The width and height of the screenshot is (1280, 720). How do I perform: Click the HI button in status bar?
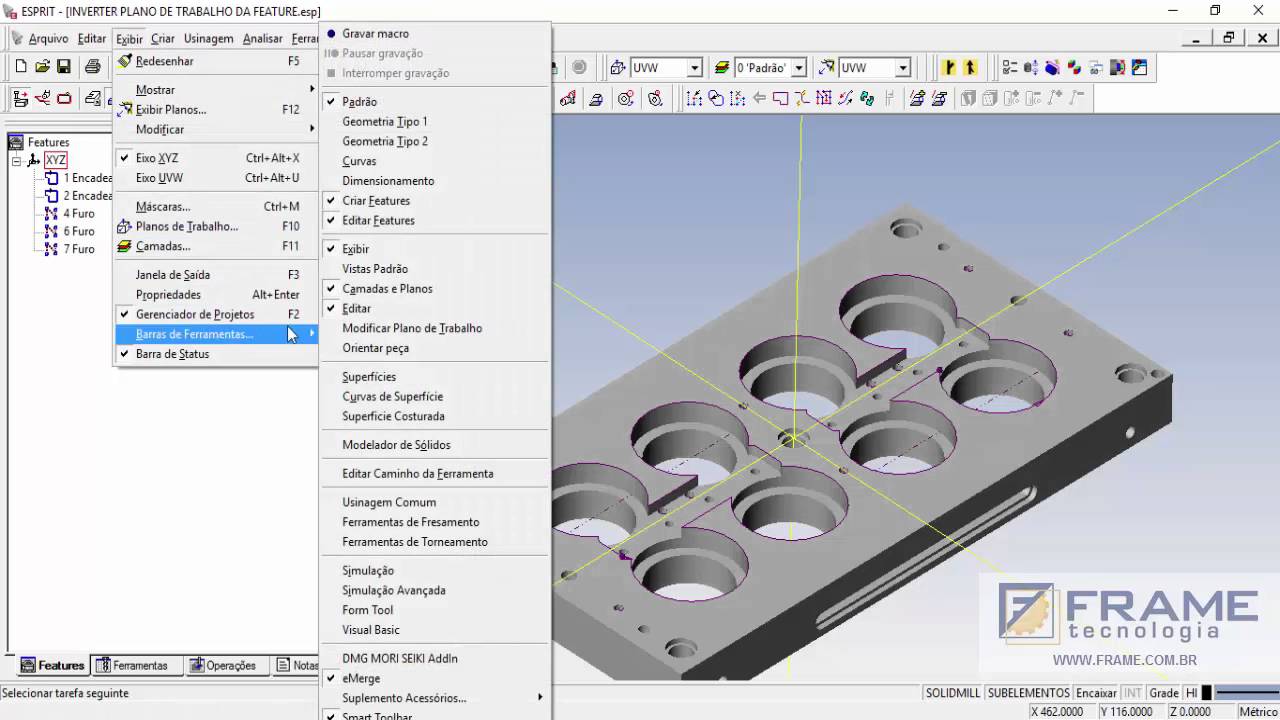point(1191,693)
